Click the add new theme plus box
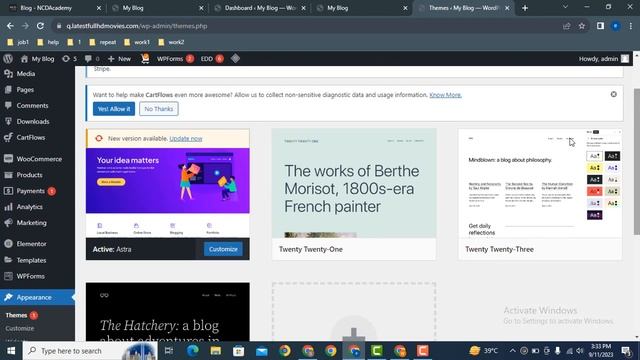 [x=354, y=312]
